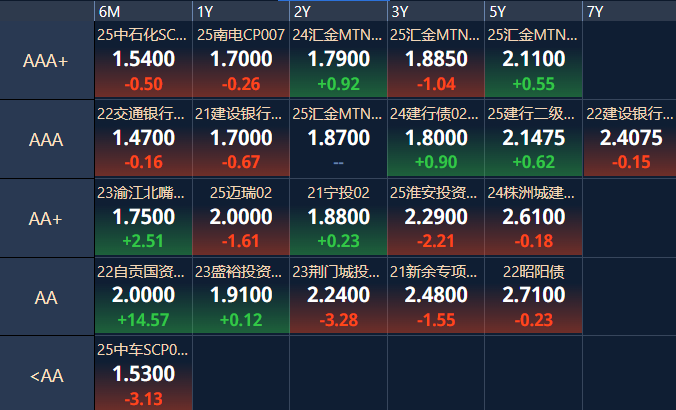Image resolution: width=676 pixels, height=410 pixels.
Task: Open the 21建设银行 cell showing 1.7000
Action: (x=240, y=139)
